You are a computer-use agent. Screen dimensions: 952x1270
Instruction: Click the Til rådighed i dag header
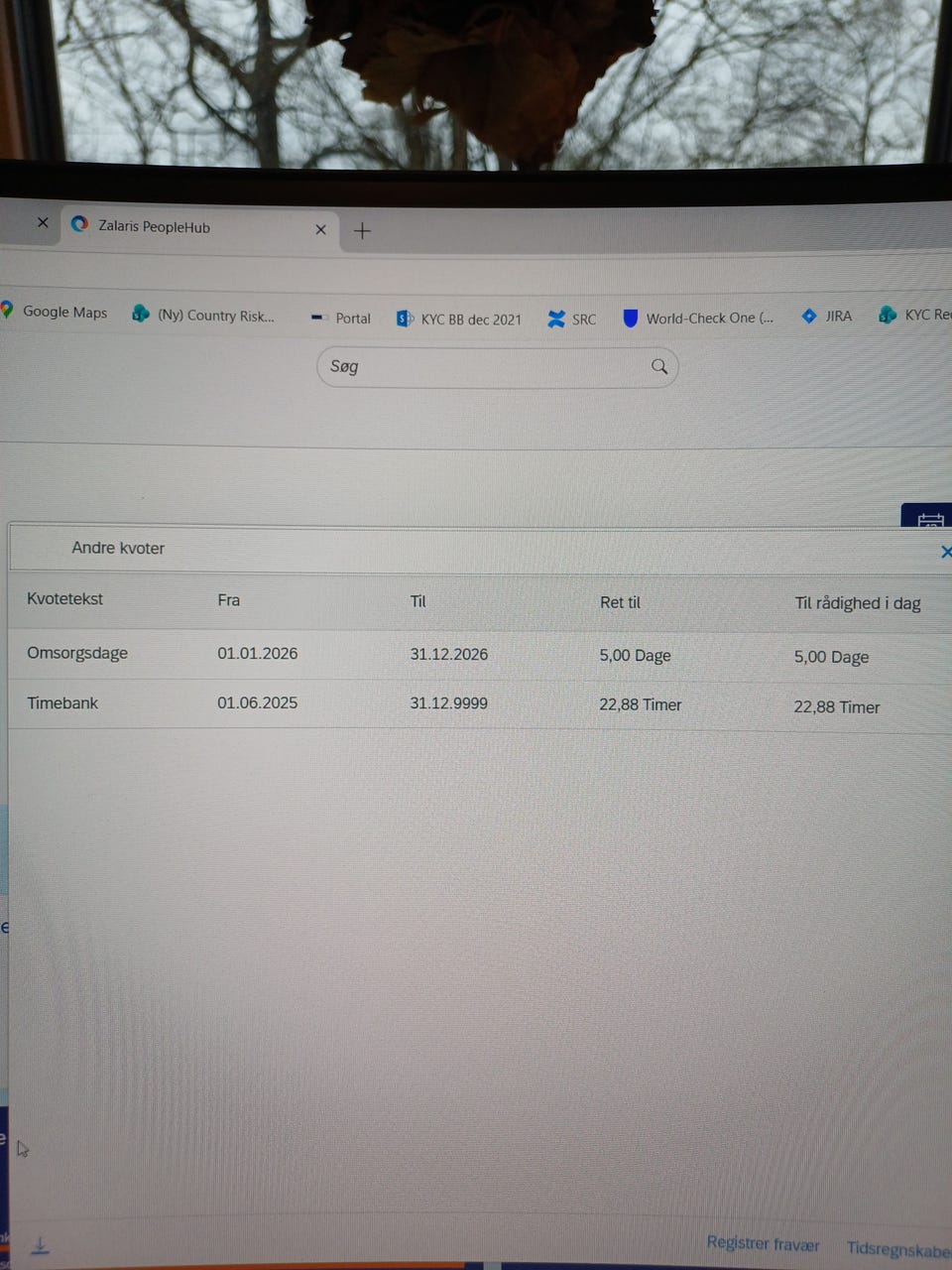[858, 602]
